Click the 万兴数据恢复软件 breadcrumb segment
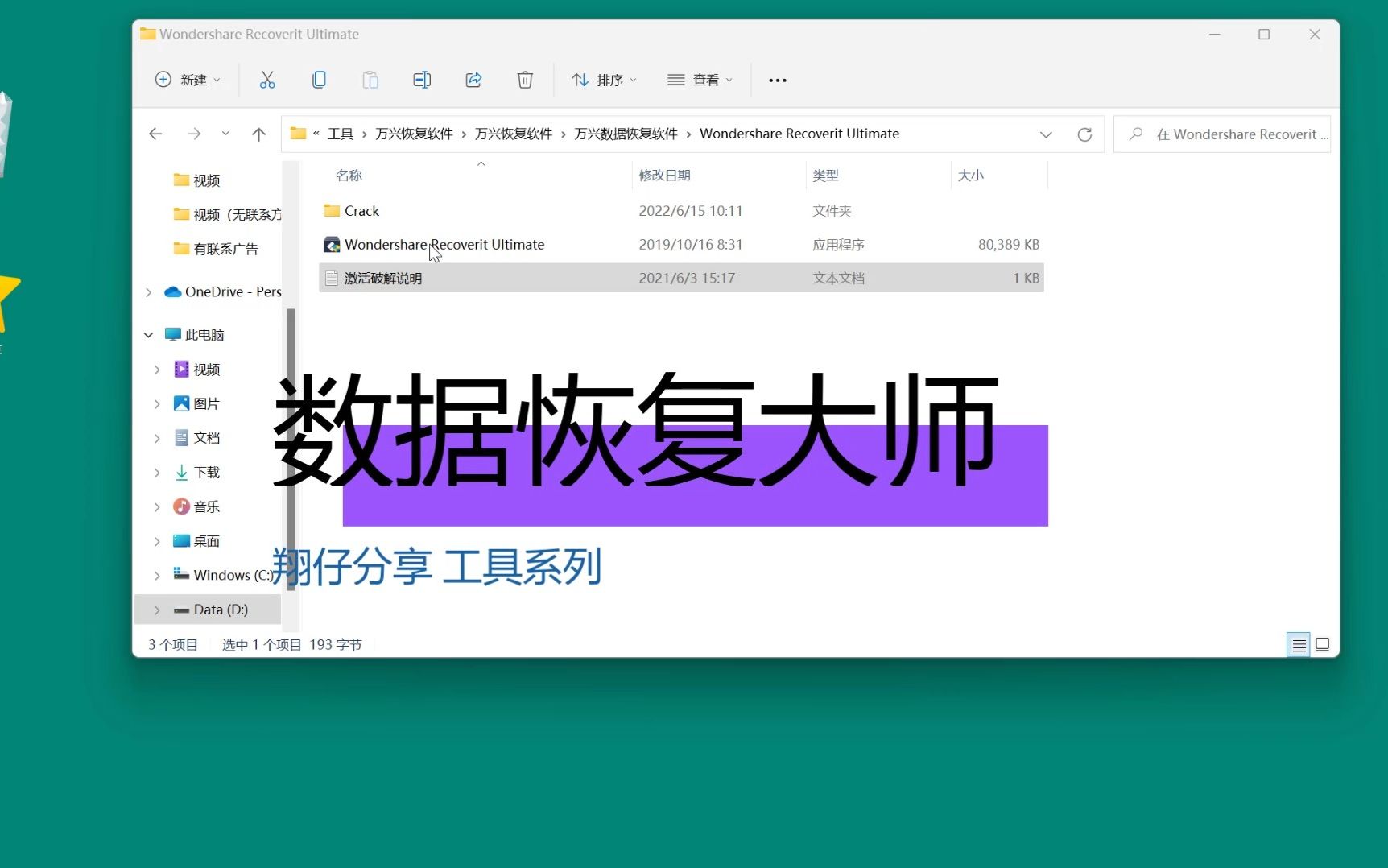1388x868 pixels. (626, 134)
